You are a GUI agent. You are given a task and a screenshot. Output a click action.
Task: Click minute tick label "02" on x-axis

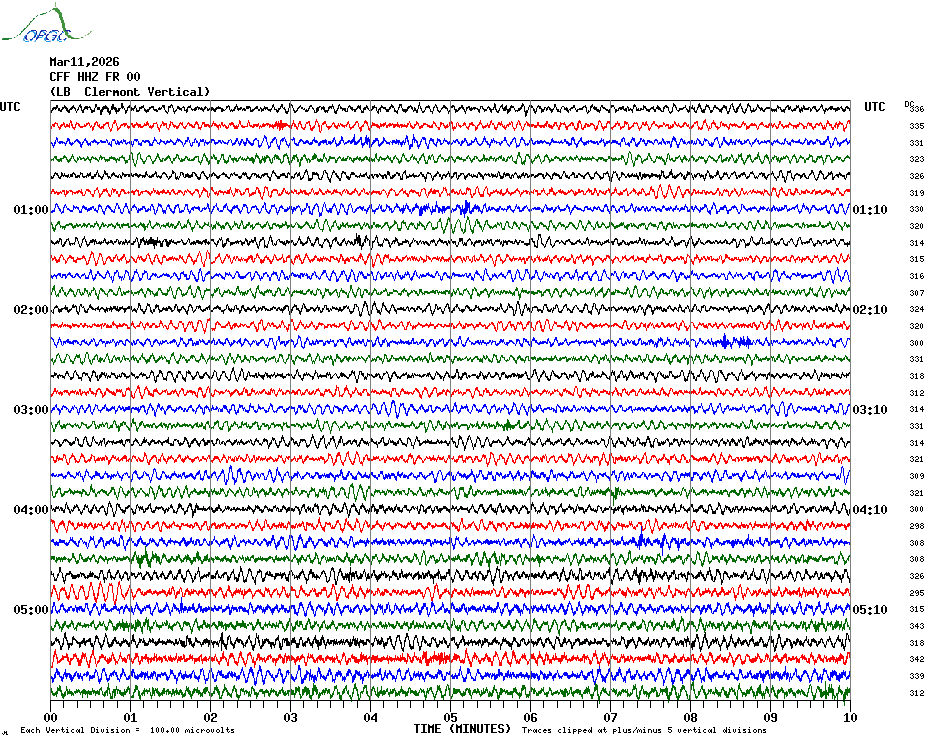point(211,718)
